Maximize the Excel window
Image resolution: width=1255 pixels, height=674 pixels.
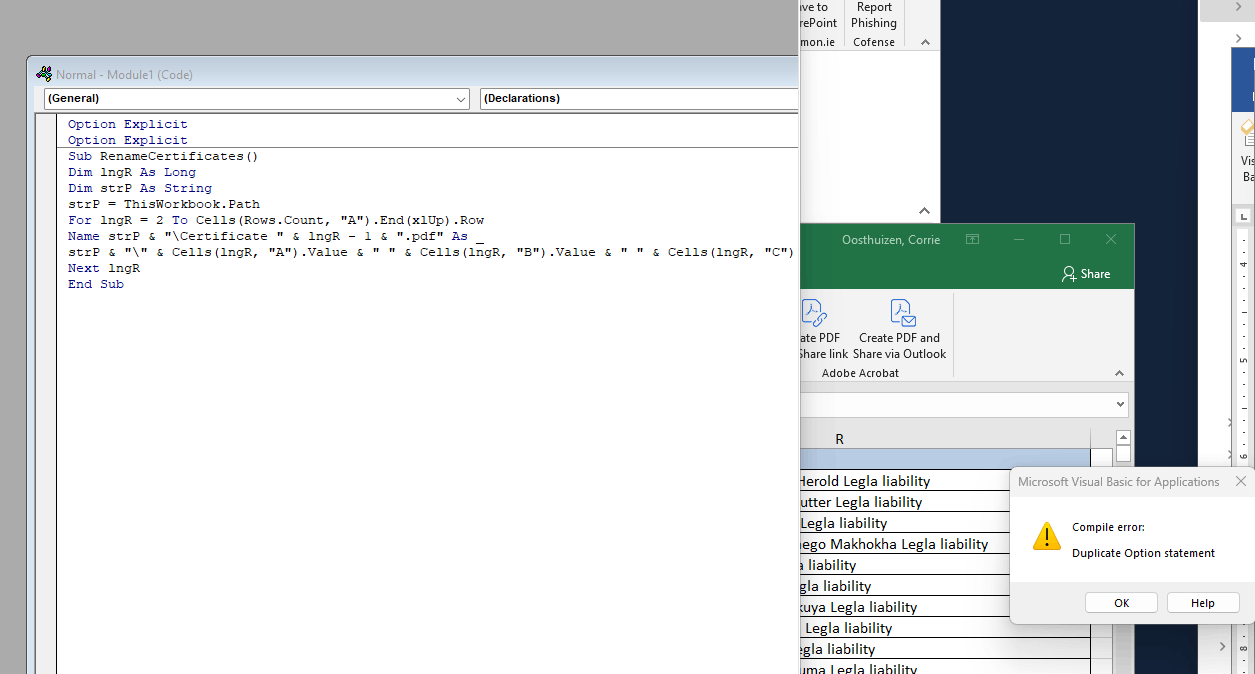point(1065,240)
